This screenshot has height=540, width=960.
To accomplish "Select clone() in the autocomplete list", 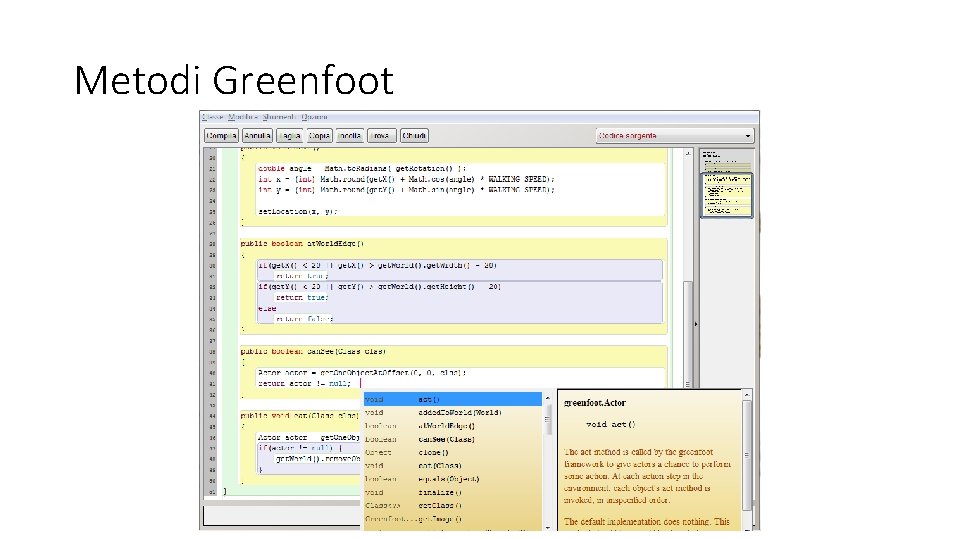I will (x=452, y=452).
